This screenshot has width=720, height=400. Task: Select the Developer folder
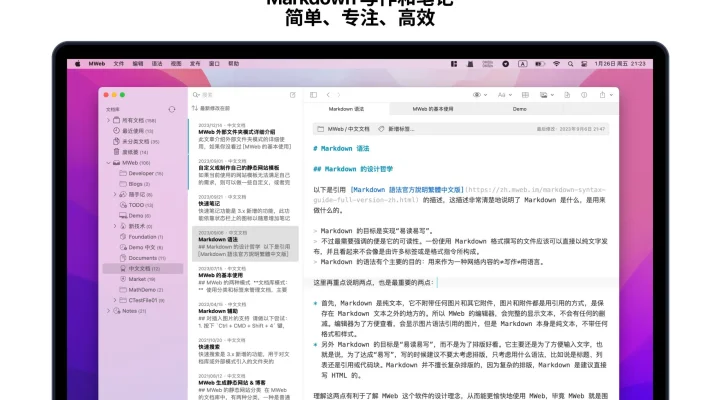[141, 173]
